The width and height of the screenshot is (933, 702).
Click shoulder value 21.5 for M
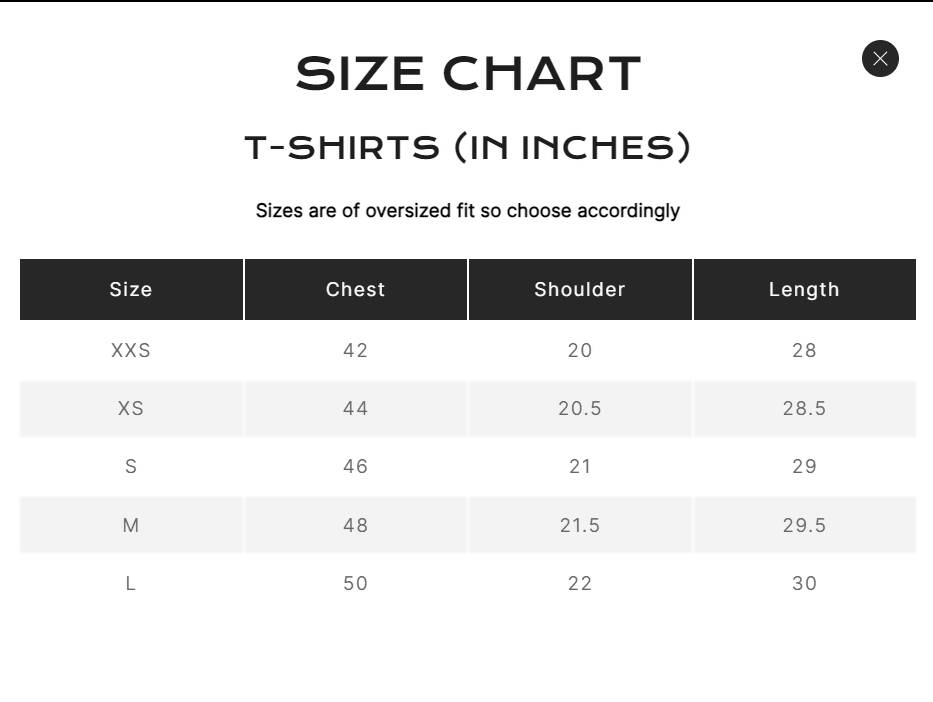[580, 525]
